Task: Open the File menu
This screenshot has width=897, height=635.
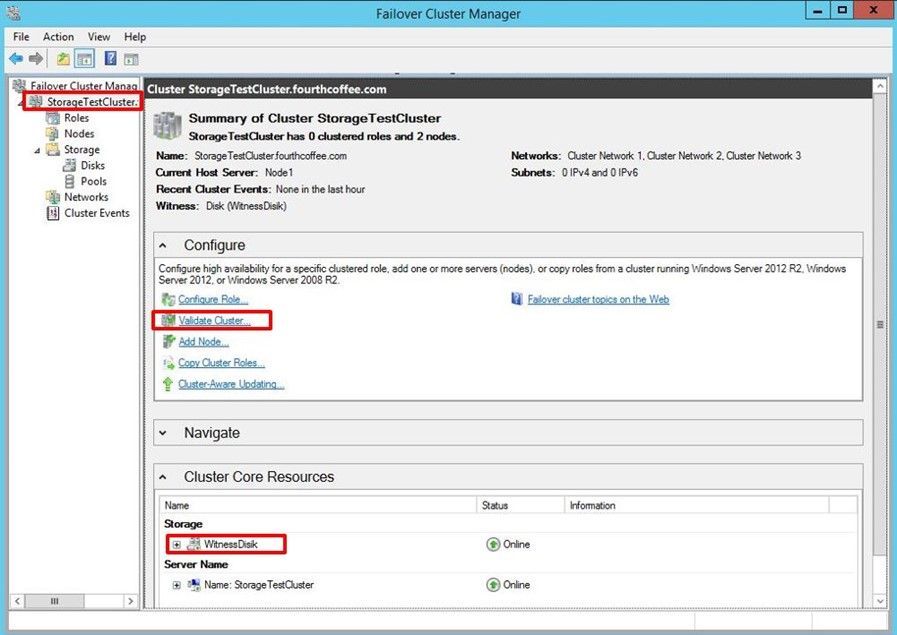Action: pos(21,37)
